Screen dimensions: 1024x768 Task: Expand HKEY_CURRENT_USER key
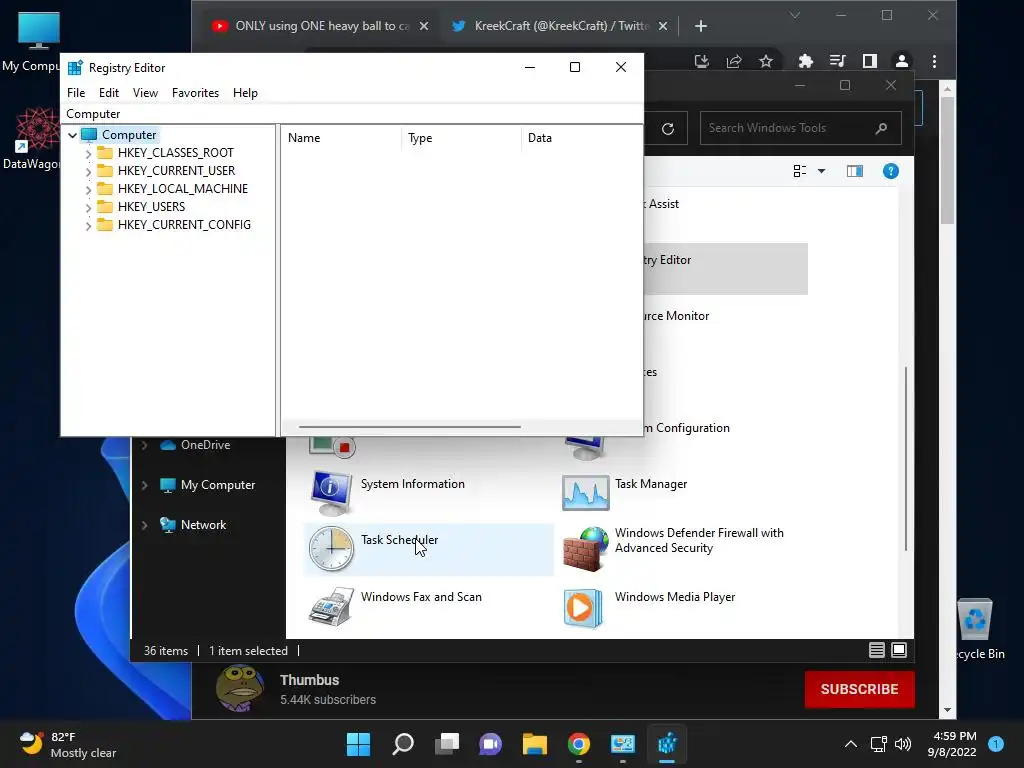click(88, 171)
